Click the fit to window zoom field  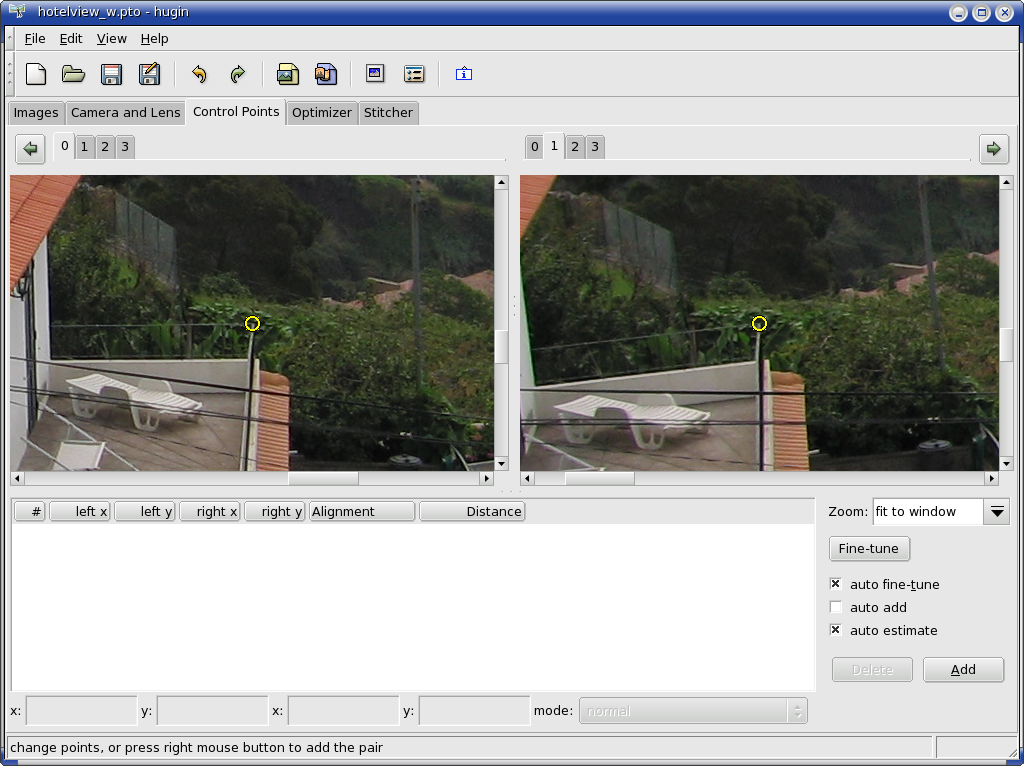[928, 512]
